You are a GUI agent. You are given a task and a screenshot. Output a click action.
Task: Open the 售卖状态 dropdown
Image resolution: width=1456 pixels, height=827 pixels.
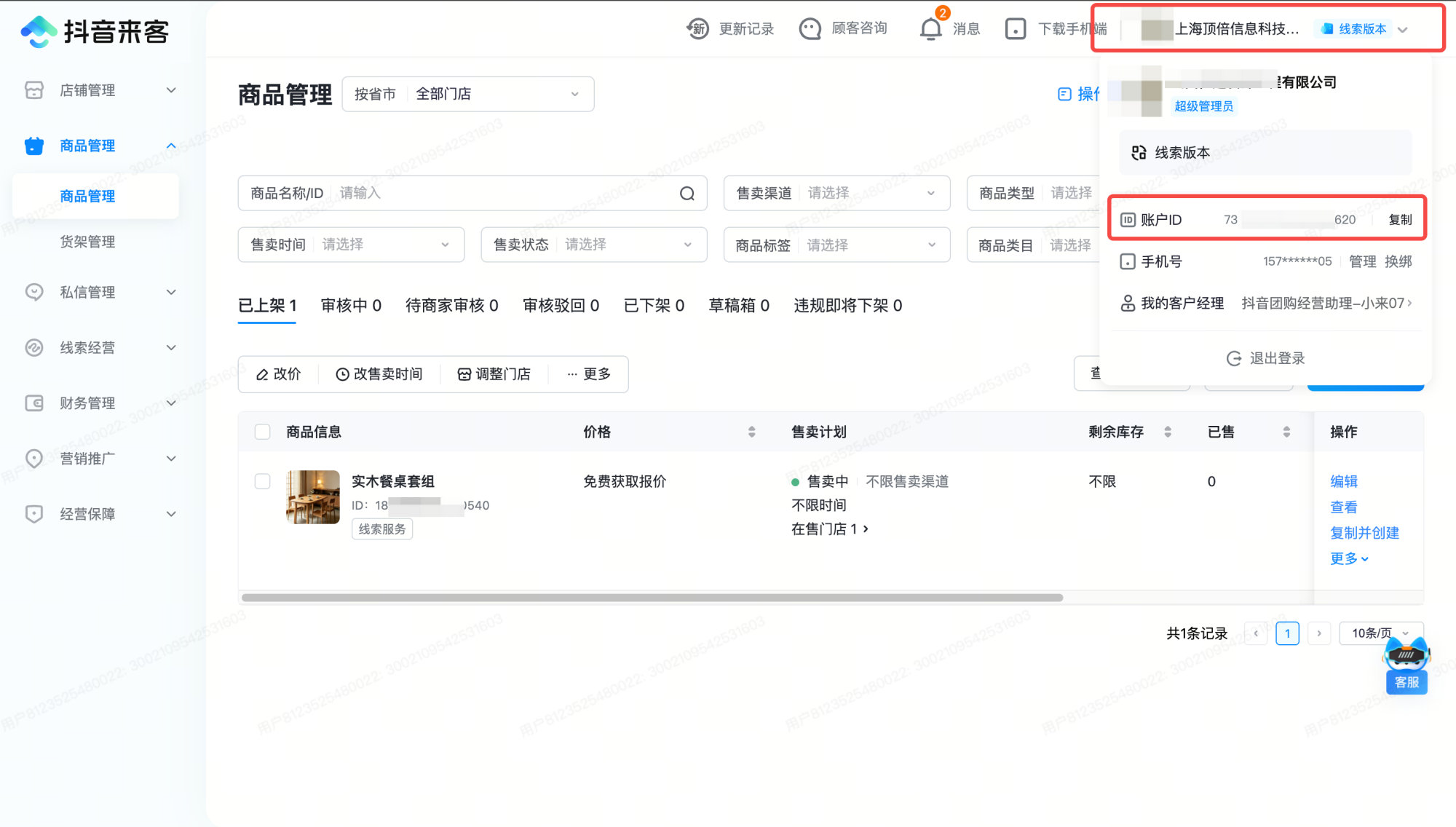594,245
